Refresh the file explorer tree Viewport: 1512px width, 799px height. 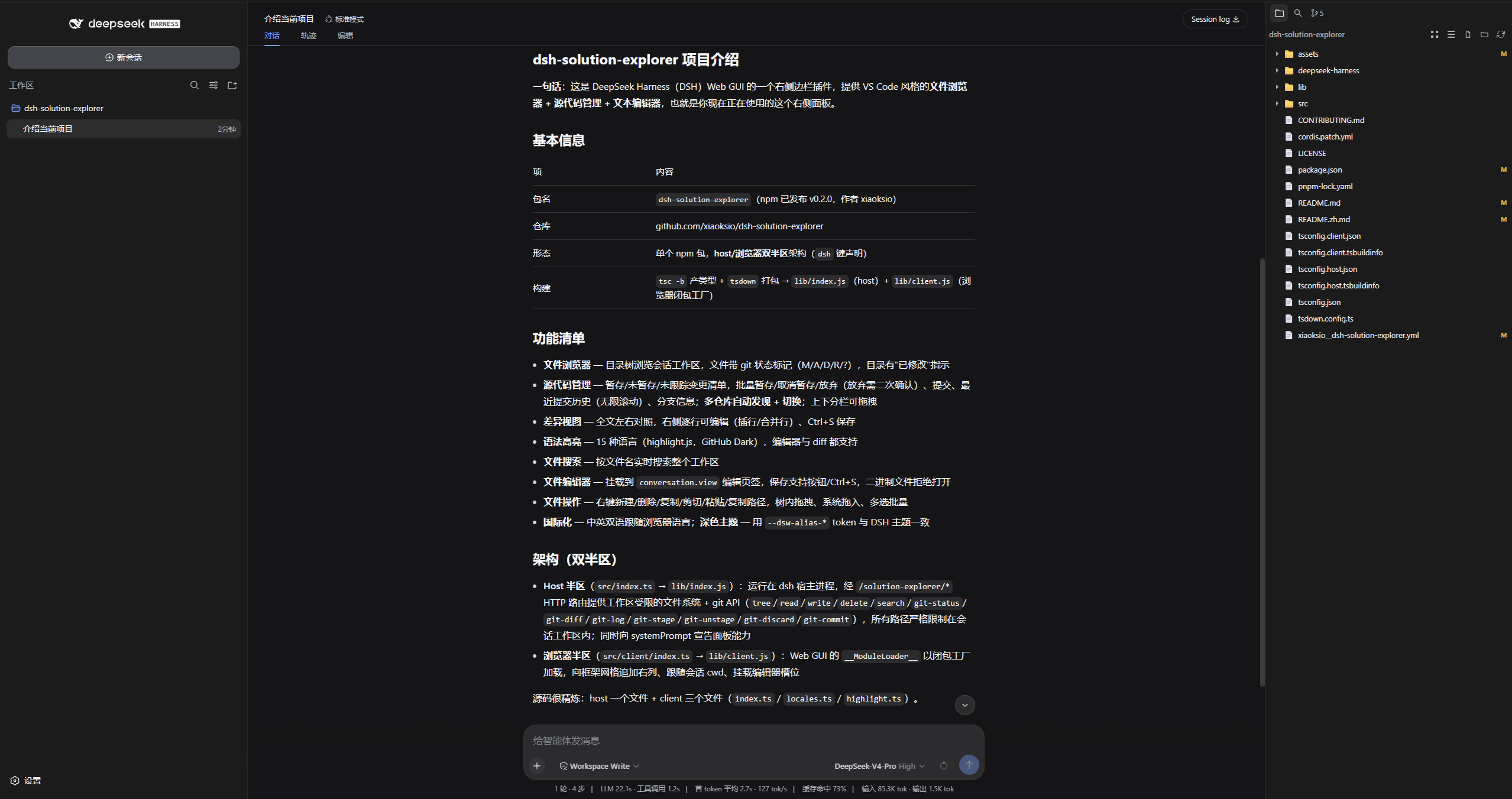click(x=1501, y=34)
